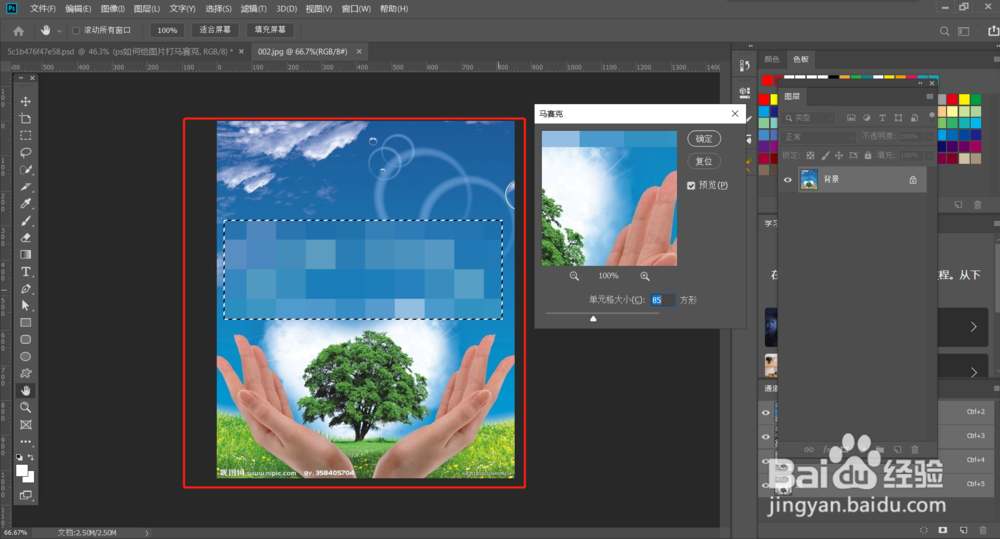Select the Eraser tool
1000x539 pixels.
click(x=26, y=237)
